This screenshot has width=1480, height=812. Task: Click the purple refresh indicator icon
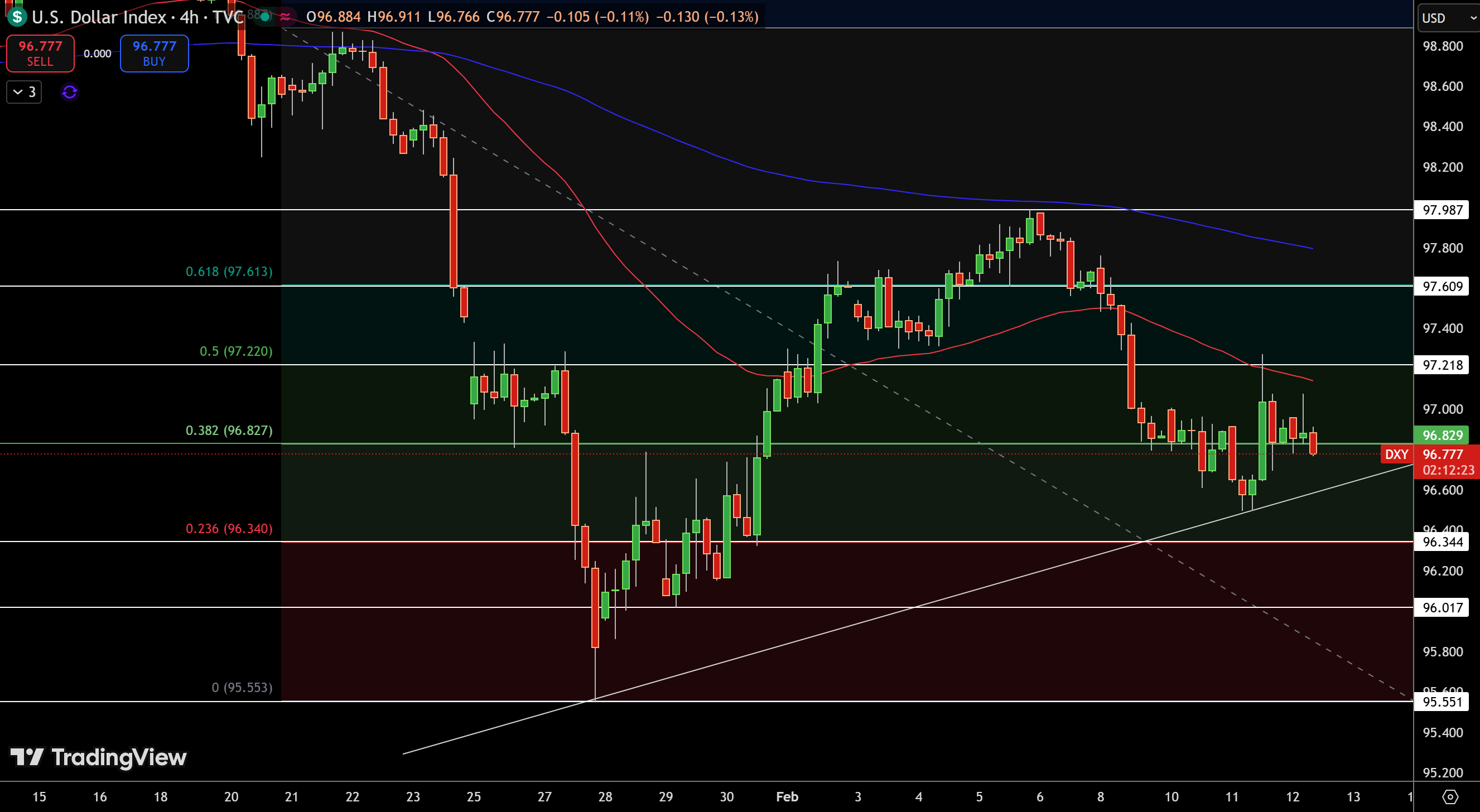point(70,92)
